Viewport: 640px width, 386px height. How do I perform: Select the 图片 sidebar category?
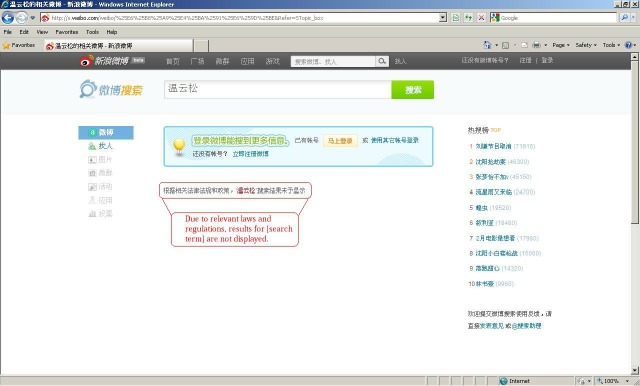pos(100,160)
